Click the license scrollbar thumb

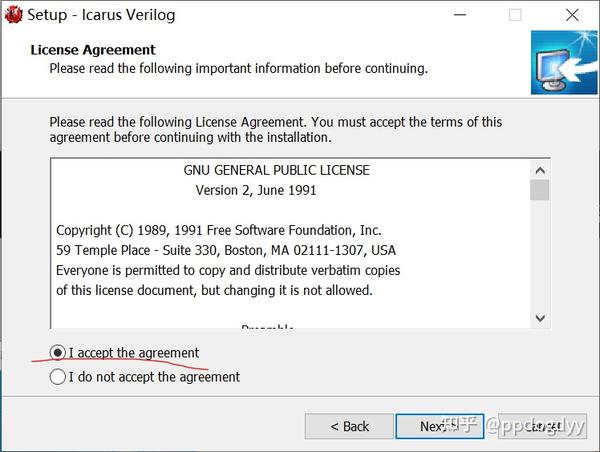(540, 190)
